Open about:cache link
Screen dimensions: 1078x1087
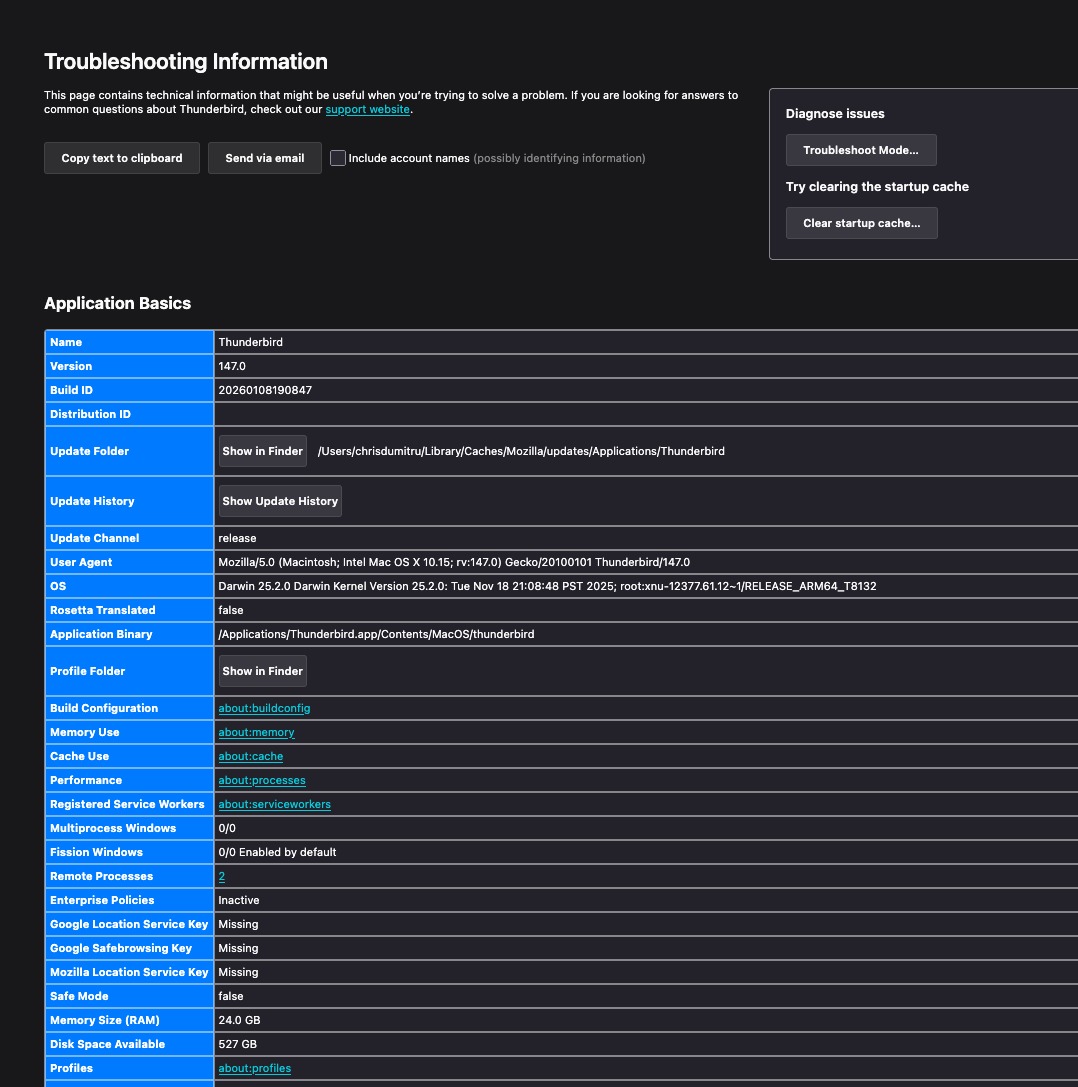pos(251,756)
